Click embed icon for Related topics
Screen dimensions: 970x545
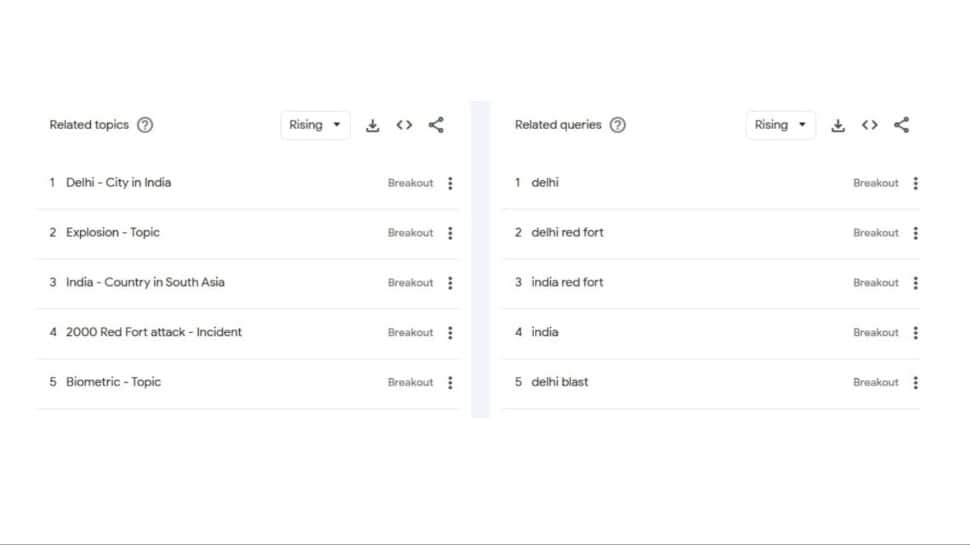coord(404,125)
